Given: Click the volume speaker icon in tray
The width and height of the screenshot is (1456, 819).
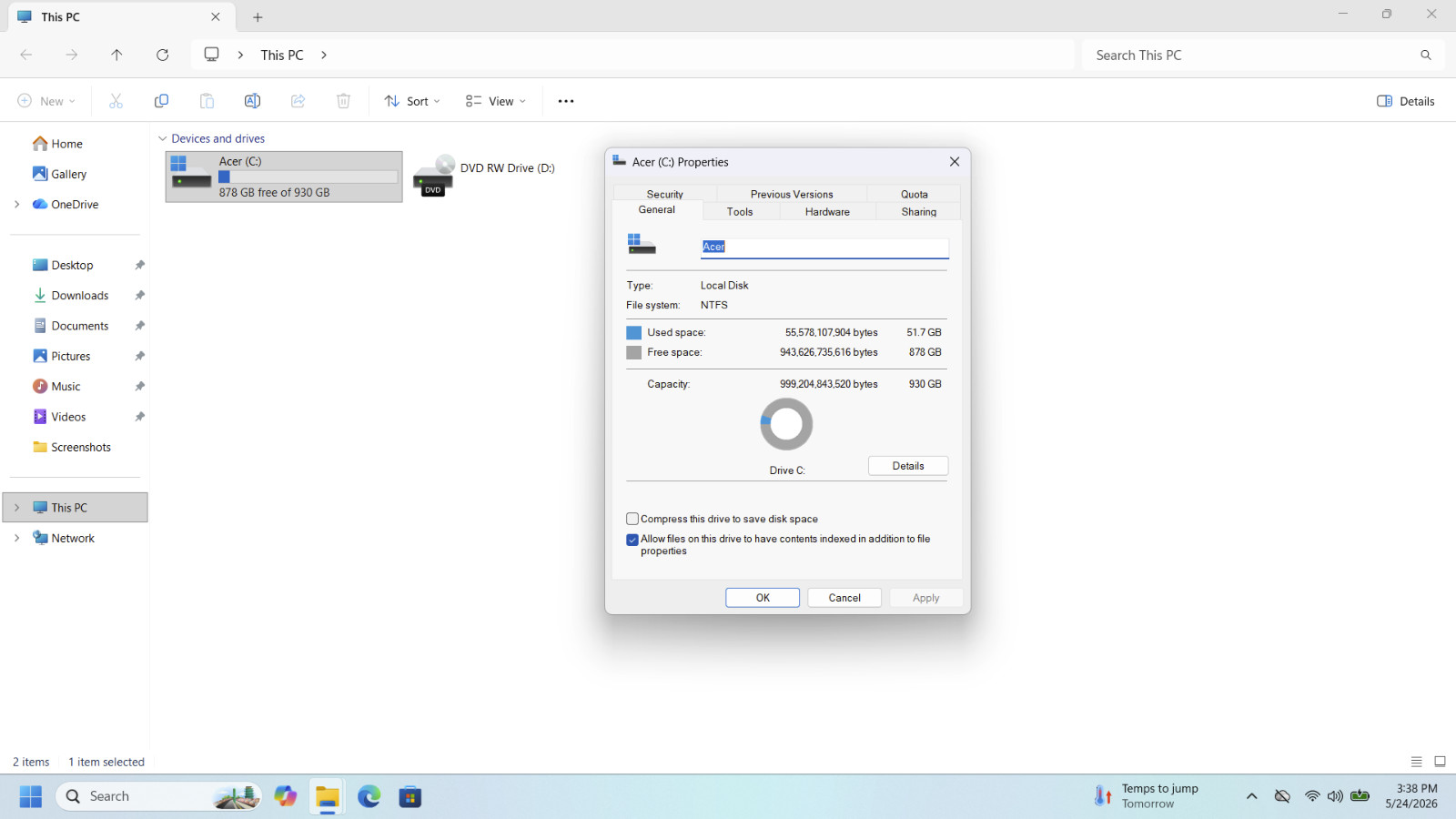Looking at the screenshot, I should (1335, 796).
